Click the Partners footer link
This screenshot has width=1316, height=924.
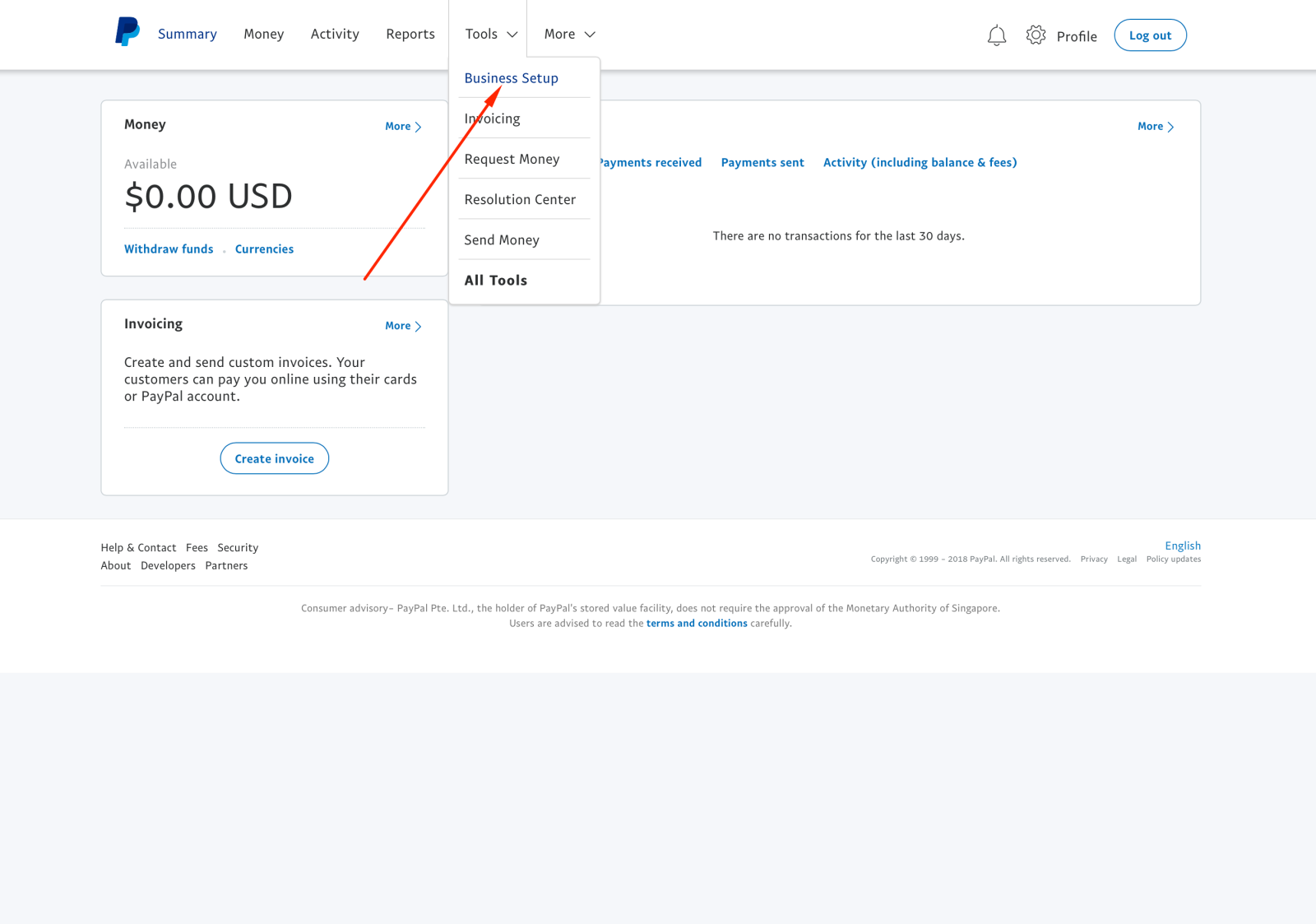(226, 565)
